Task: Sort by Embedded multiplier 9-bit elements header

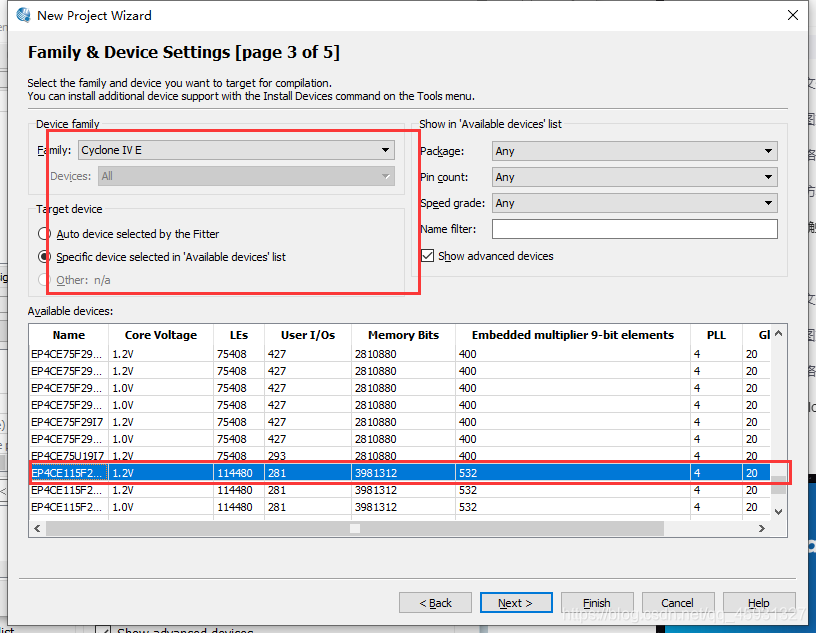Action: click(572, 335)
